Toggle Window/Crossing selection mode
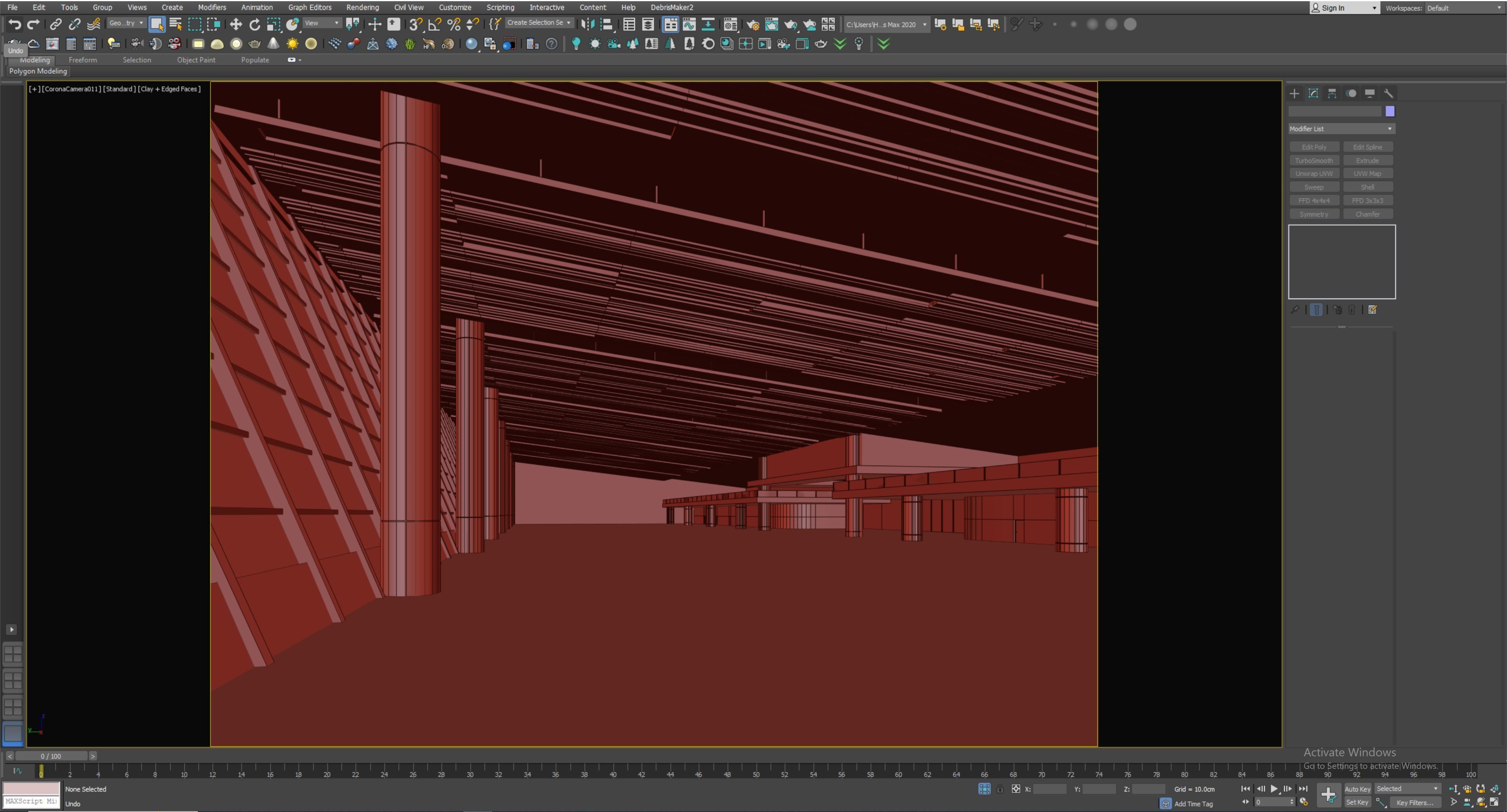Screen dimensions: 1507x812 click(x=213, y=24)
